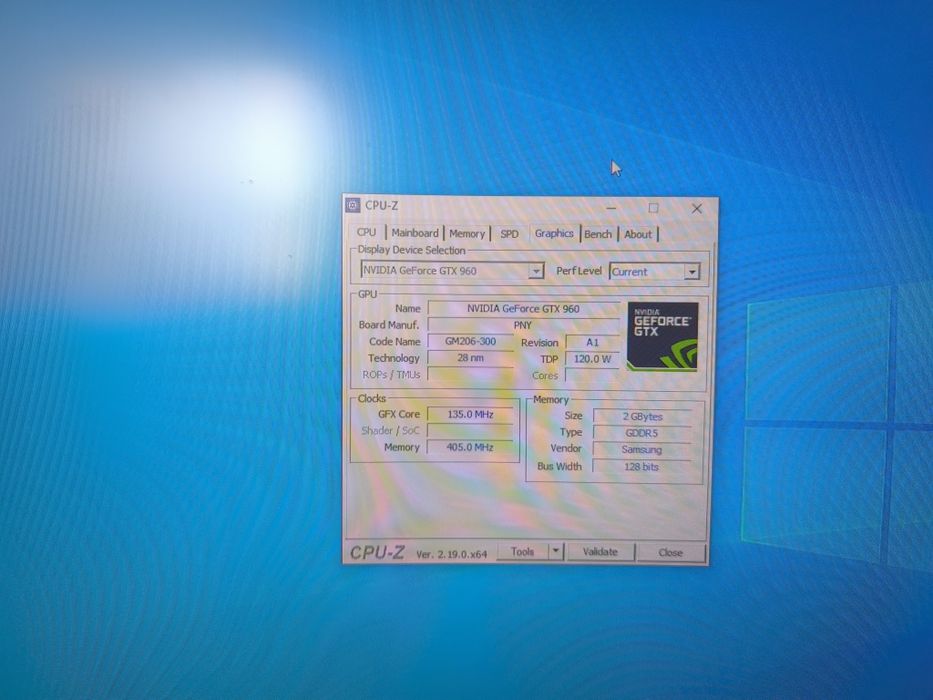Click the Close button at bottom
The width and height of the screenshot is (933, 700).
[x=671, y=552]
